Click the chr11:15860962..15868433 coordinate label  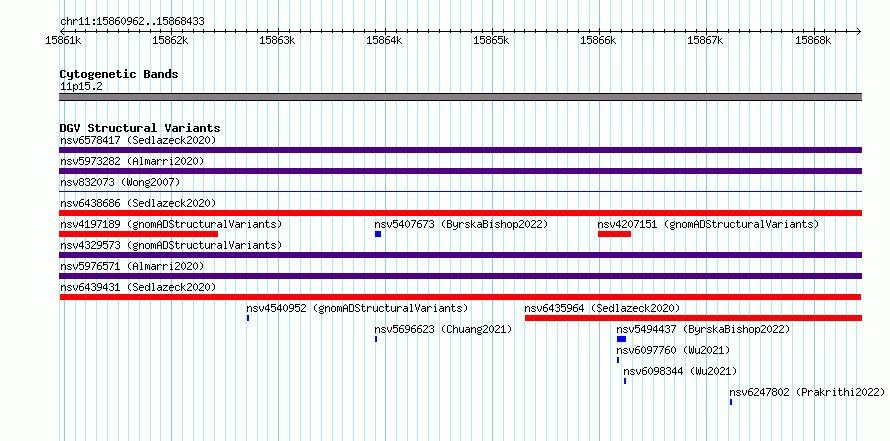click(x=132, y=22)
